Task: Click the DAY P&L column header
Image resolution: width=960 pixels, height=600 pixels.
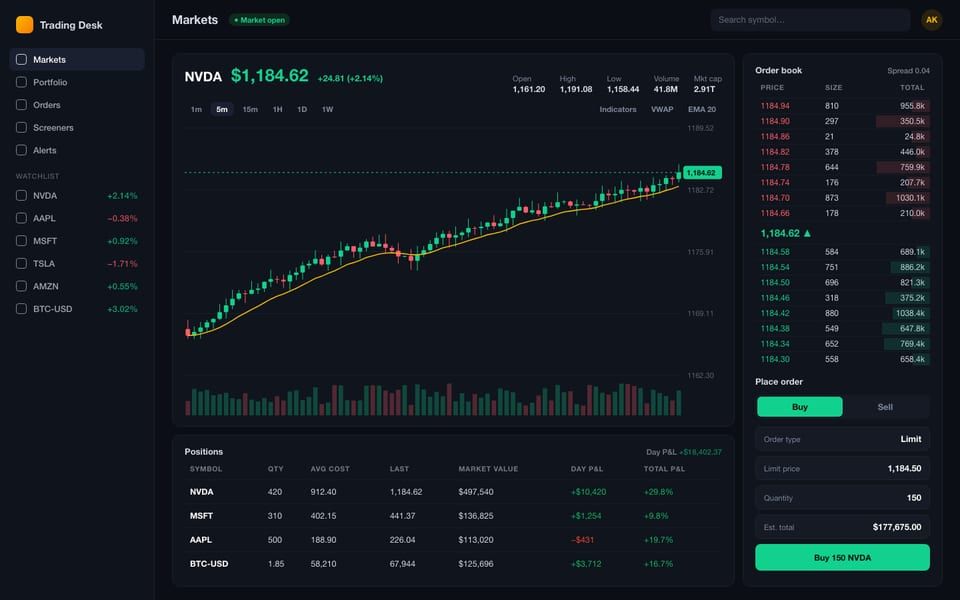Action: pos(587,469)
